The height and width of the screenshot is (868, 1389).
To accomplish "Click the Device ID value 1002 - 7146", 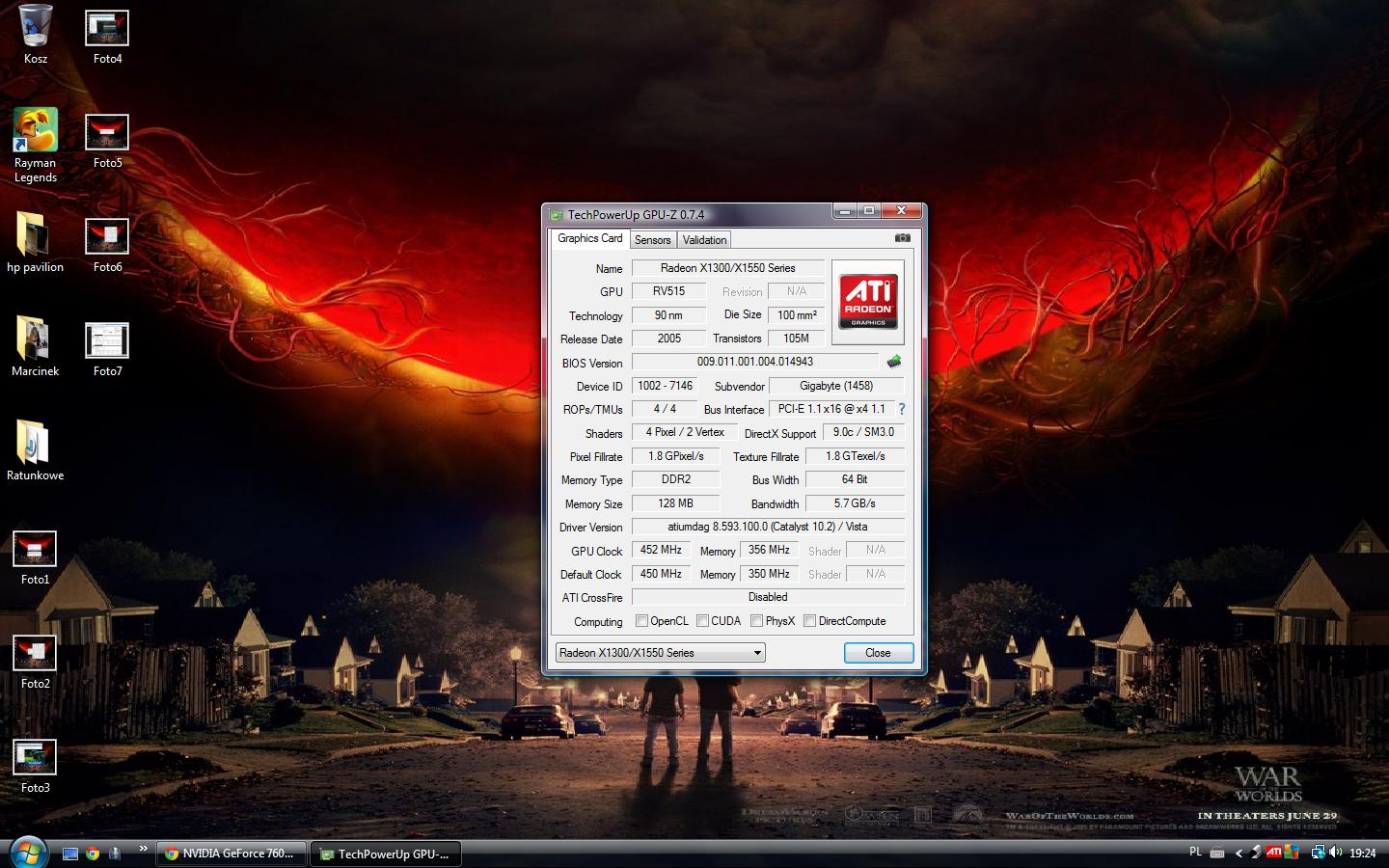I will (x=665, y=386).
